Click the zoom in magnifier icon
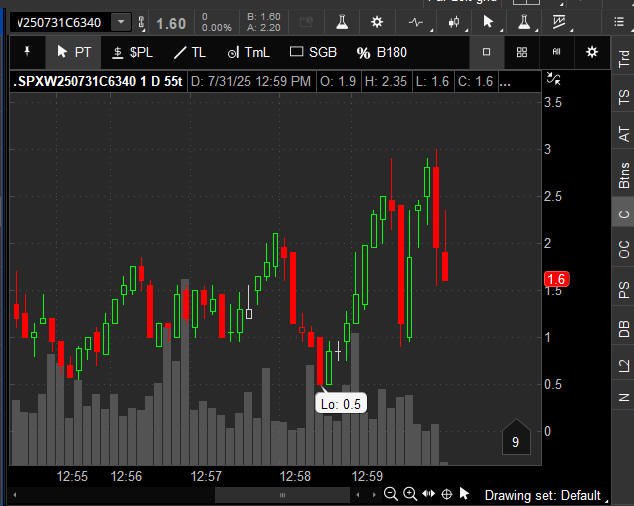634x506 pixels. click(x=410, y=493)
